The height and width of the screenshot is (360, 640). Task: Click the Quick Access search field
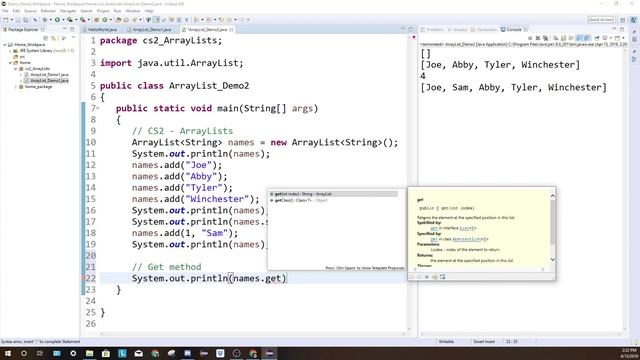click(600, 20)
